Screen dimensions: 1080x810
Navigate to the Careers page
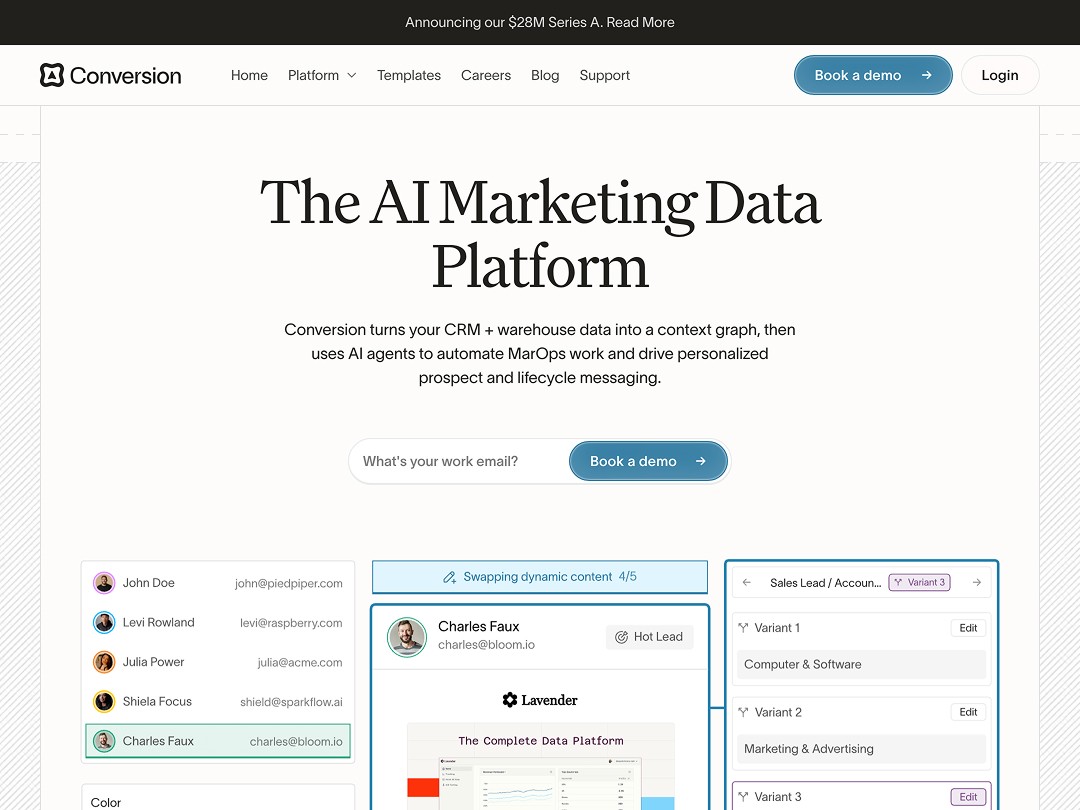(x=486, y=75)
